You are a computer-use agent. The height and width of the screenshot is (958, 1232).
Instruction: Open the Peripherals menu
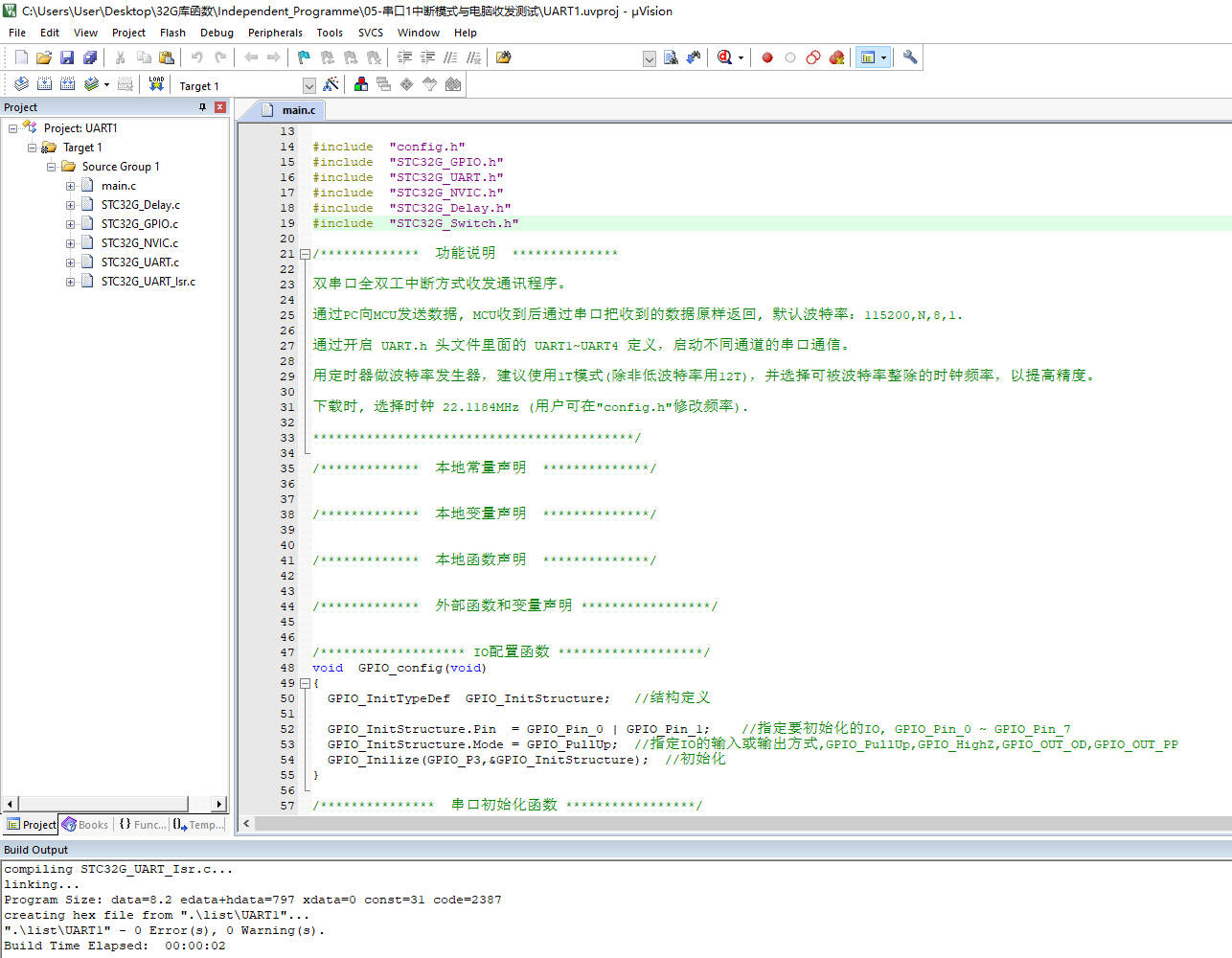(x=275, y=33)
